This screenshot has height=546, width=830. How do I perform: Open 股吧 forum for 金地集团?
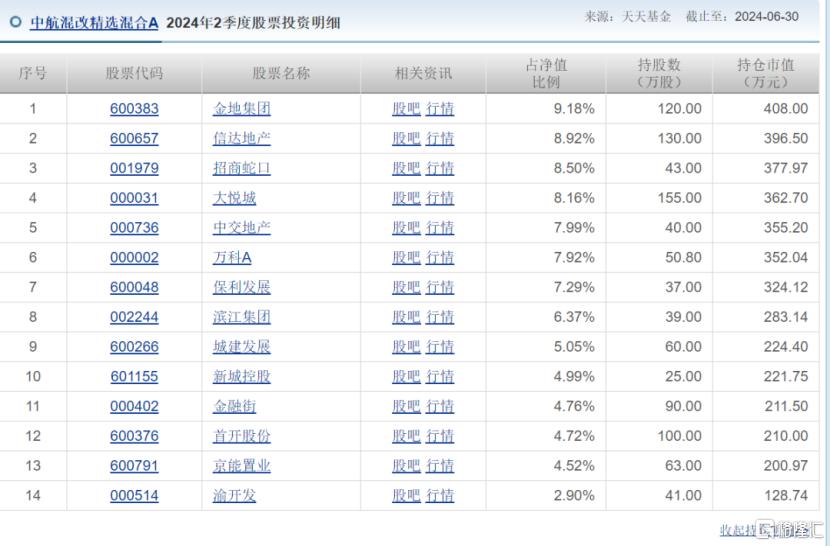tap(406, 109)
